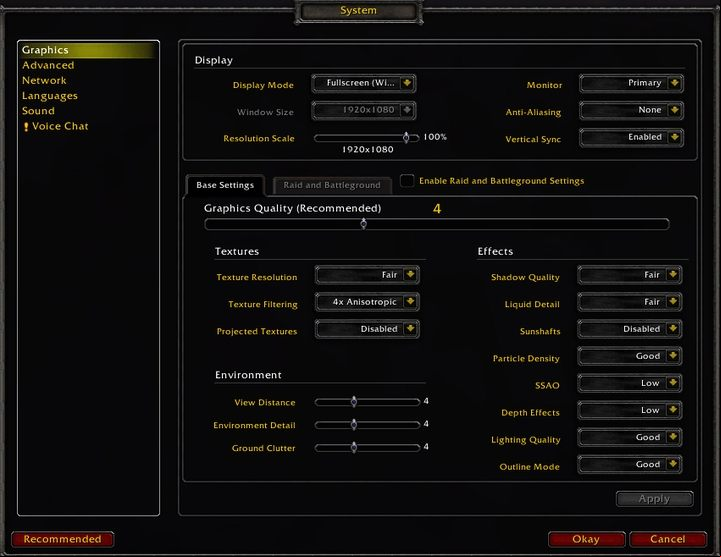The image size is (721, 557).
Task: Open the Network settings category
Action: click(44, 80)
